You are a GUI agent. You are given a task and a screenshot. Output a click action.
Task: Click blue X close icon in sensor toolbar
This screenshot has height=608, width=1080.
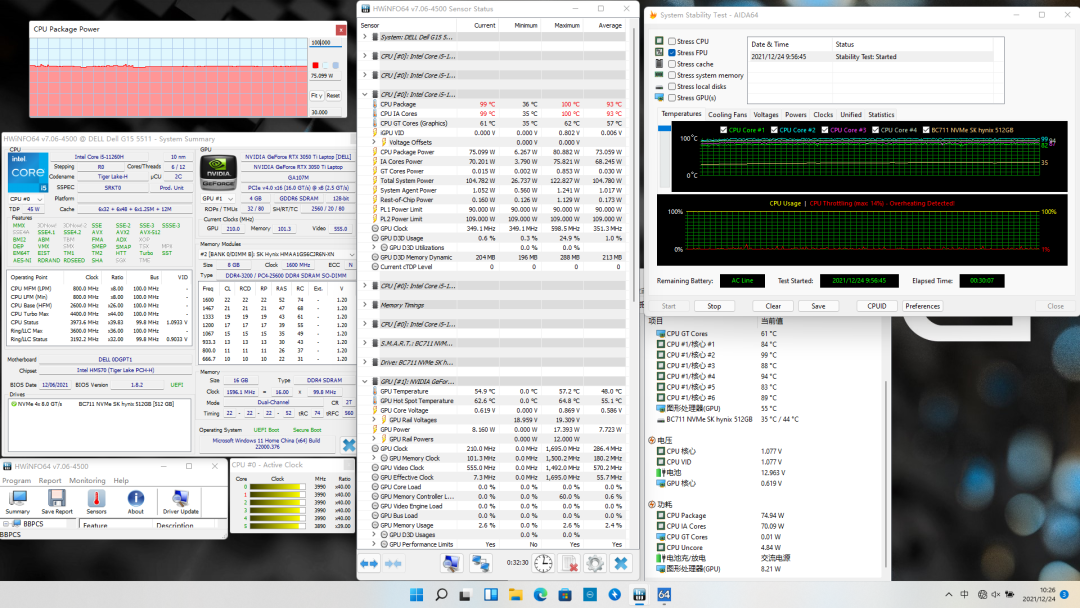tap(621, 563)
